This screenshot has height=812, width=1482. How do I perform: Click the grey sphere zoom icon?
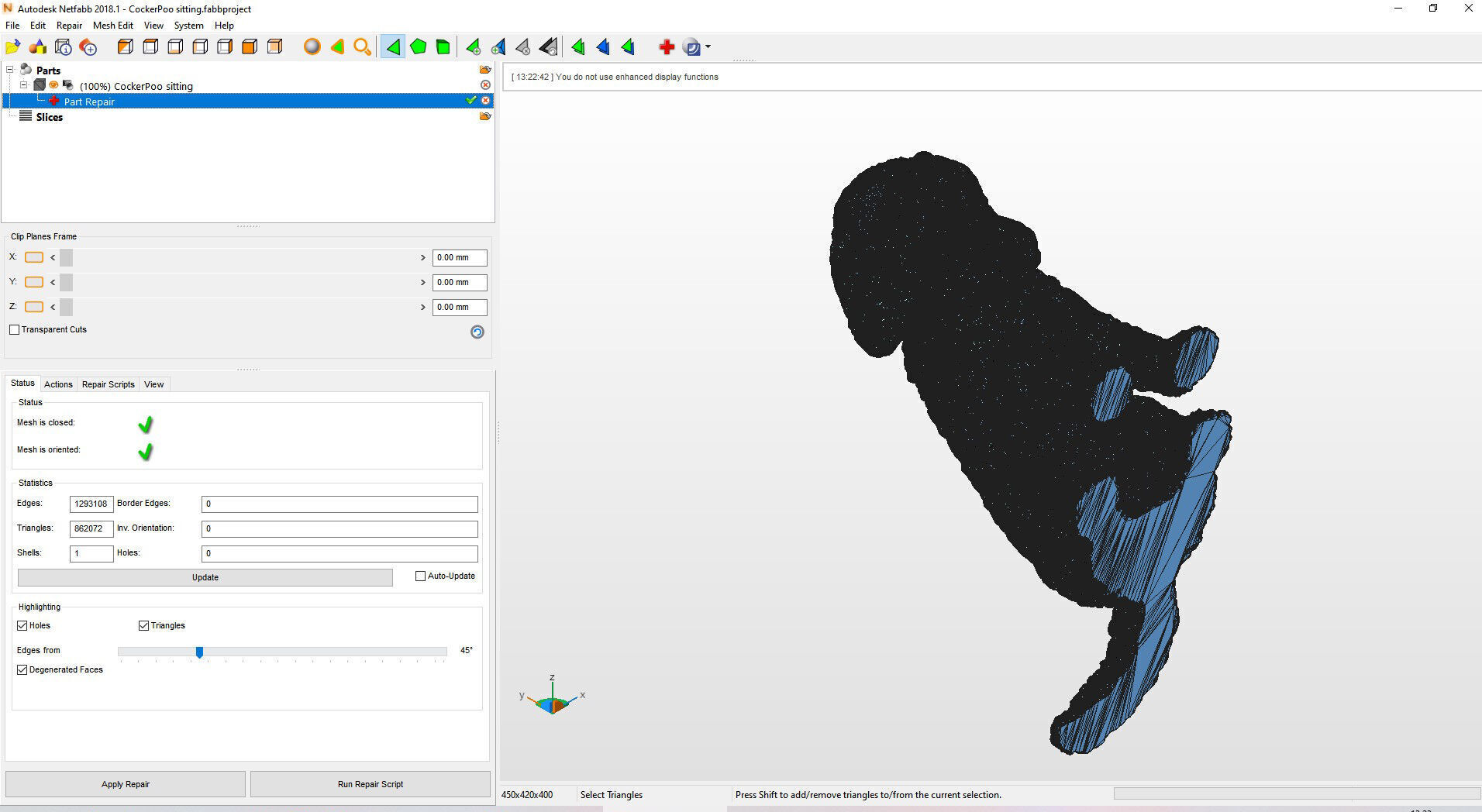(312, 47)
